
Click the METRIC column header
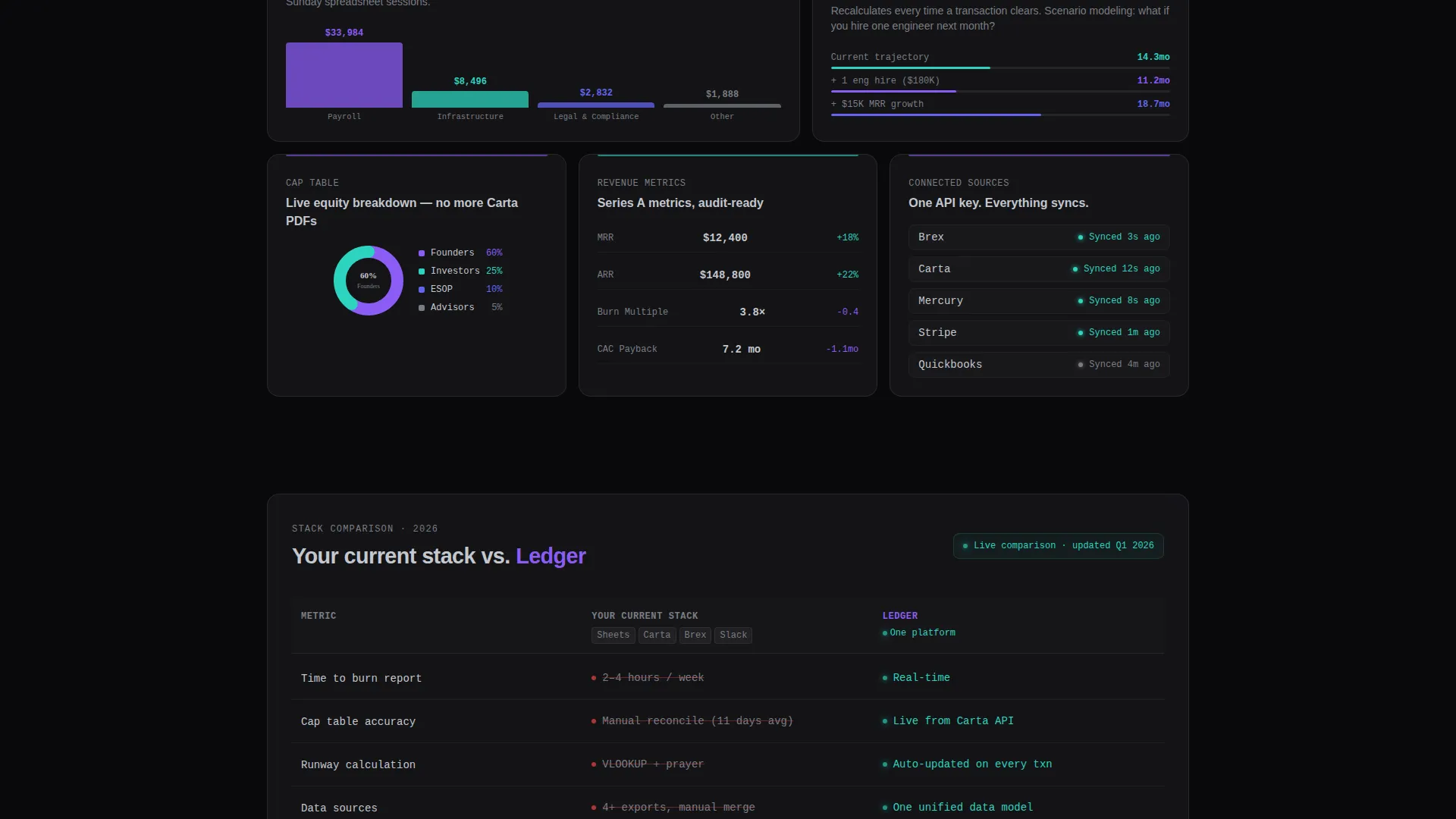pyautogui.click(x=318, y=616)
